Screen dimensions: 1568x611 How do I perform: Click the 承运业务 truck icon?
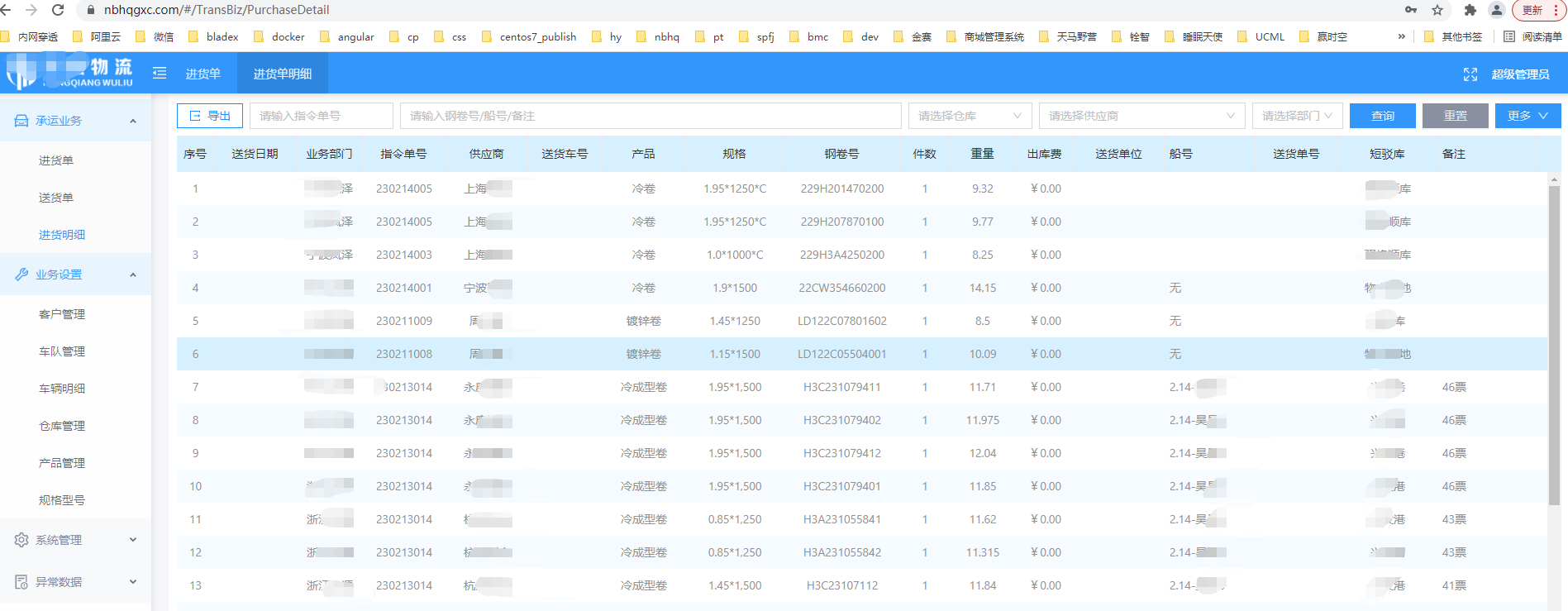coord(21,121)
